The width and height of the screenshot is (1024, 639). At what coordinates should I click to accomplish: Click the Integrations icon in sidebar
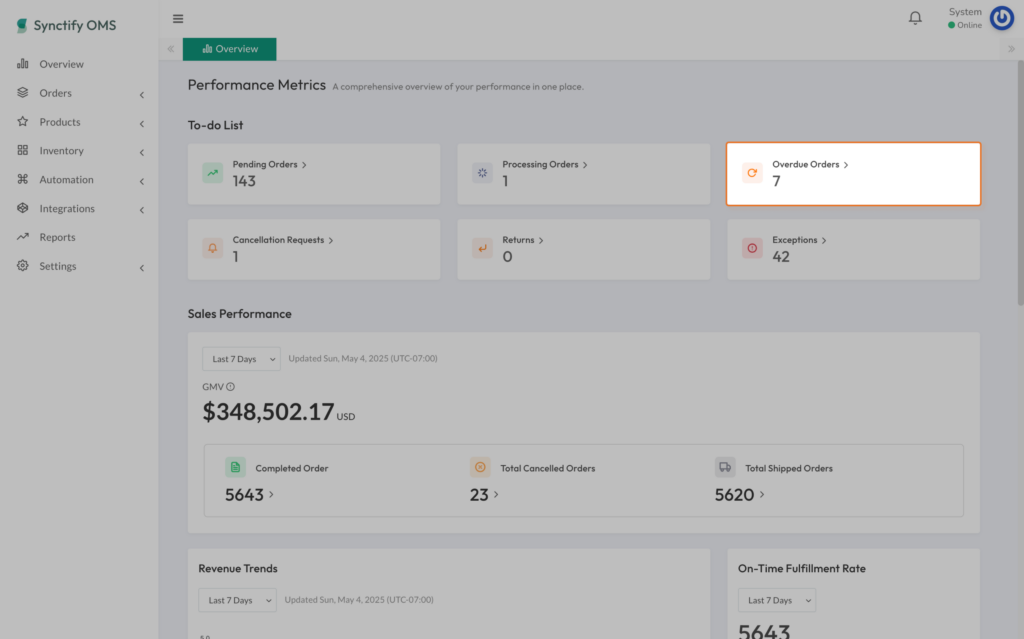click(x=23, y=207)
